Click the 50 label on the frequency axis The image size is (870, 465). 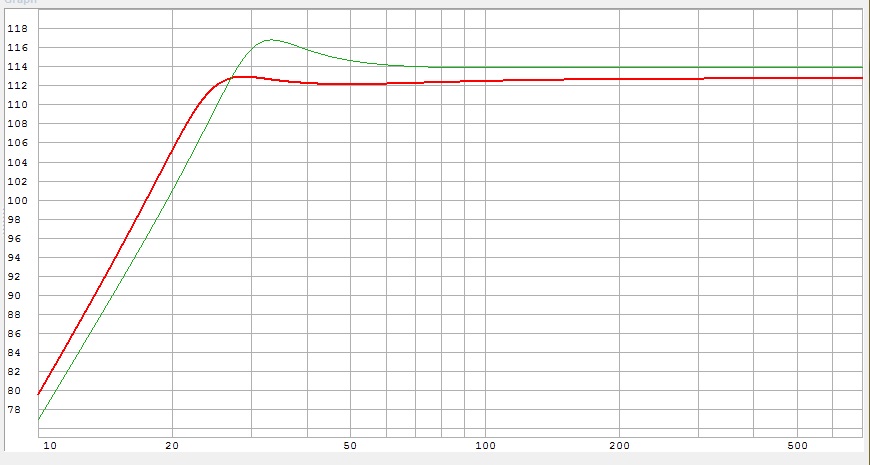coord(350,446)
